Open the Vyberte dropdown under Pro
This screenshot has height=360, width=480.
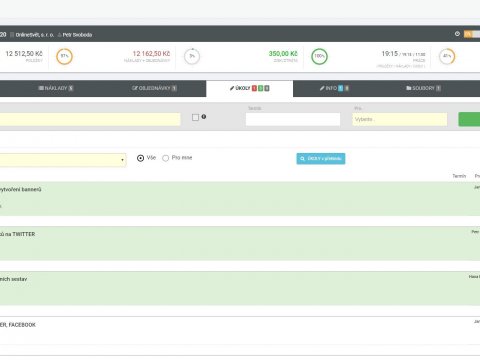pyautogui.click(x=400, y=119)
